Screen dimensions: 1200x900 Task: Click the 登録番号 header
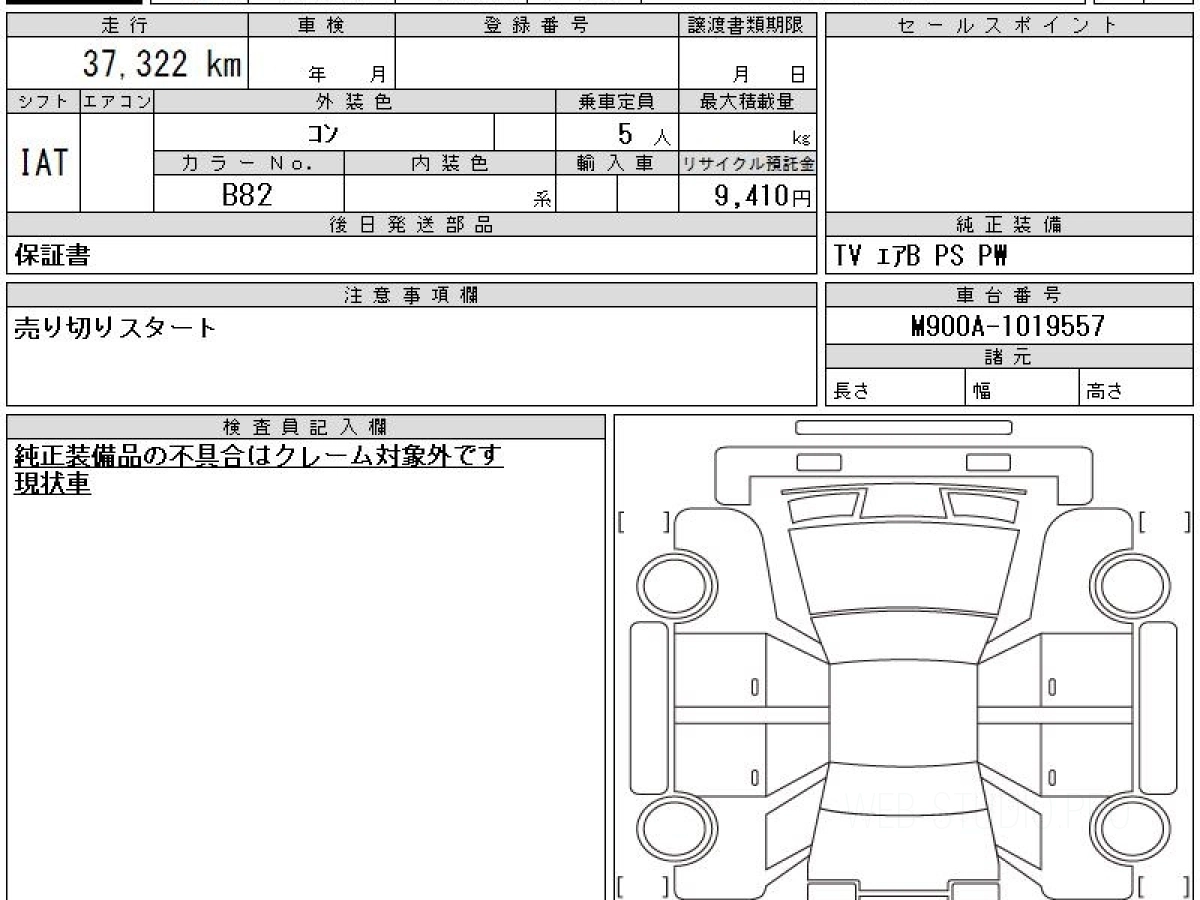[537, 27]
